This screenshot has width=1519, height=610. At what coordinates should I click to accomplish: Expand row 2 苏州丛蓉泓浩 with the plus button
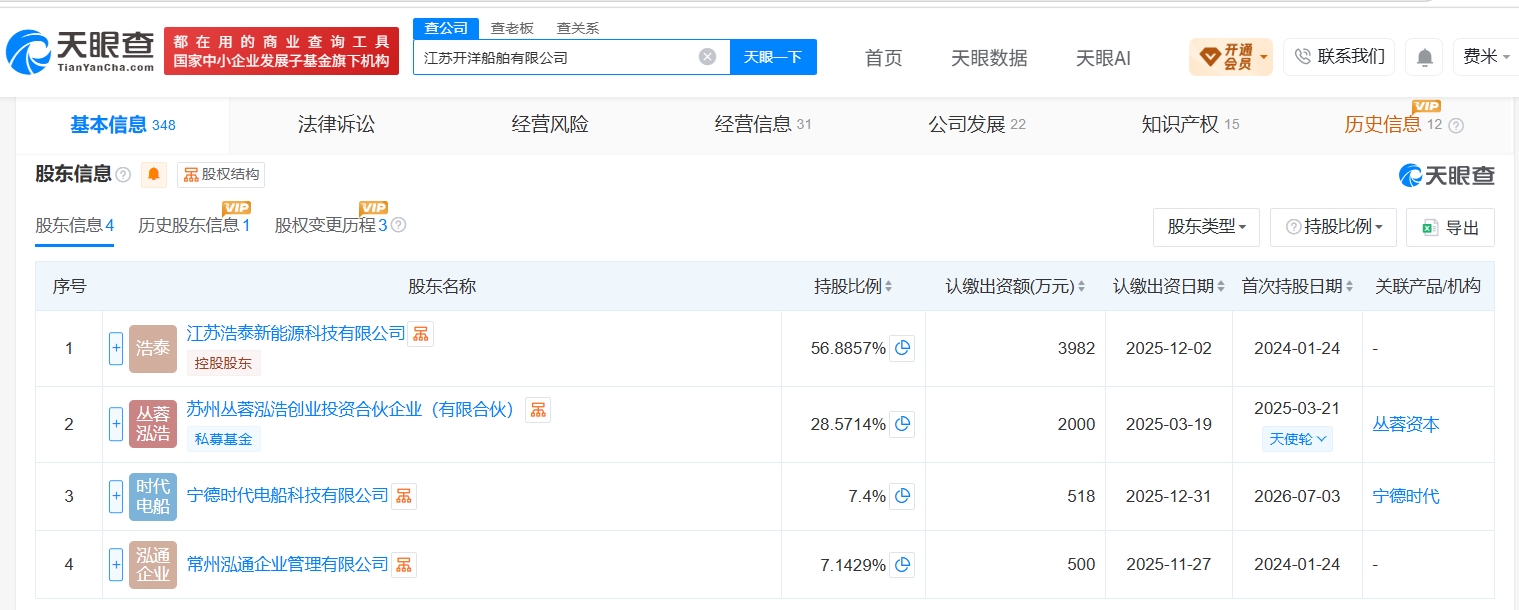(x=116, y=424)
